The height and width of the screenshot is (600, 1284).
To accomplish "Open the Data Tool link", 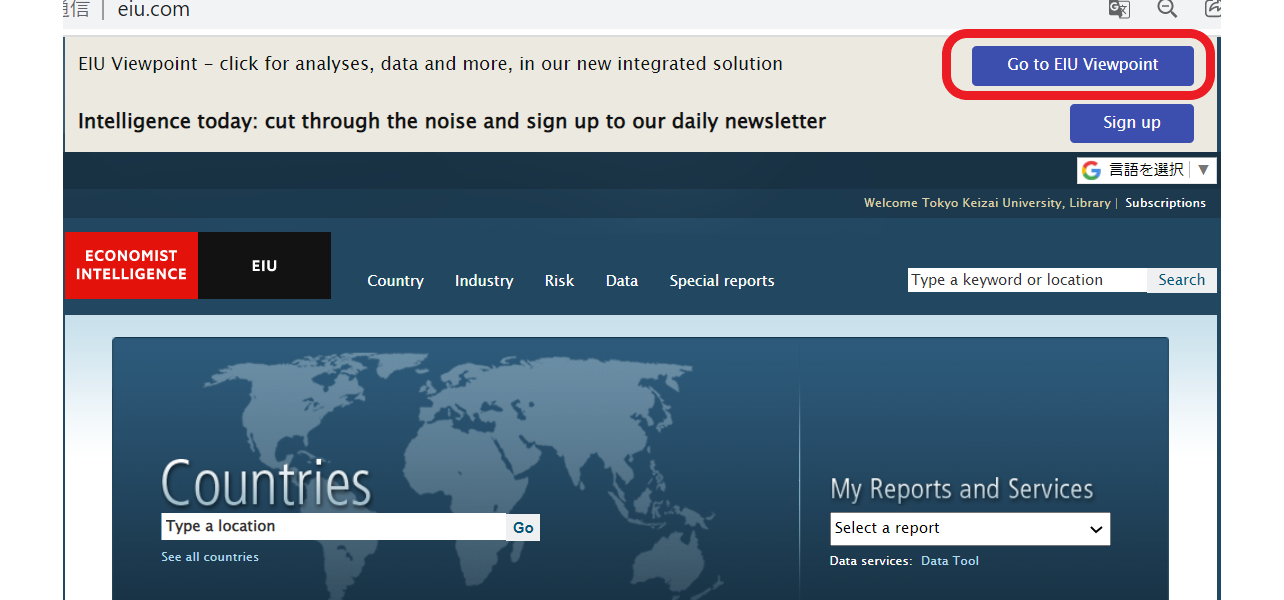I will 950,561.
